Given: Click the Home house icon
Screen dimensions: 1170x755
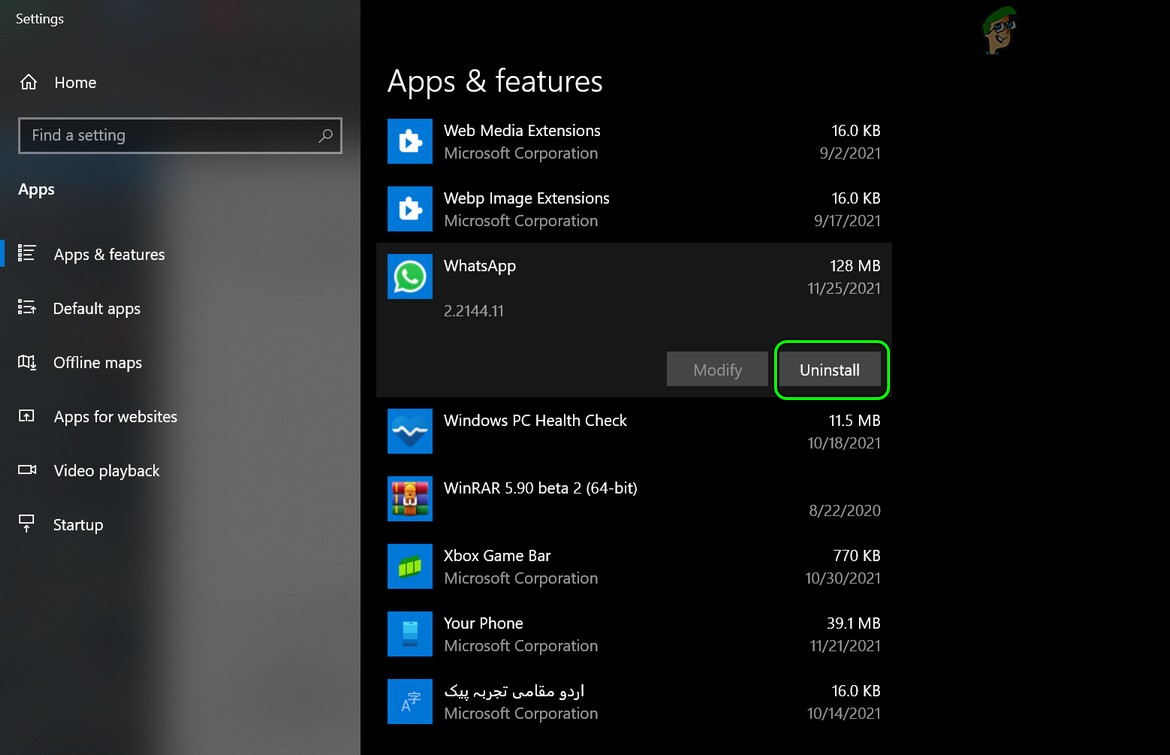Looking at the screenshot, I should pos(29,82).
